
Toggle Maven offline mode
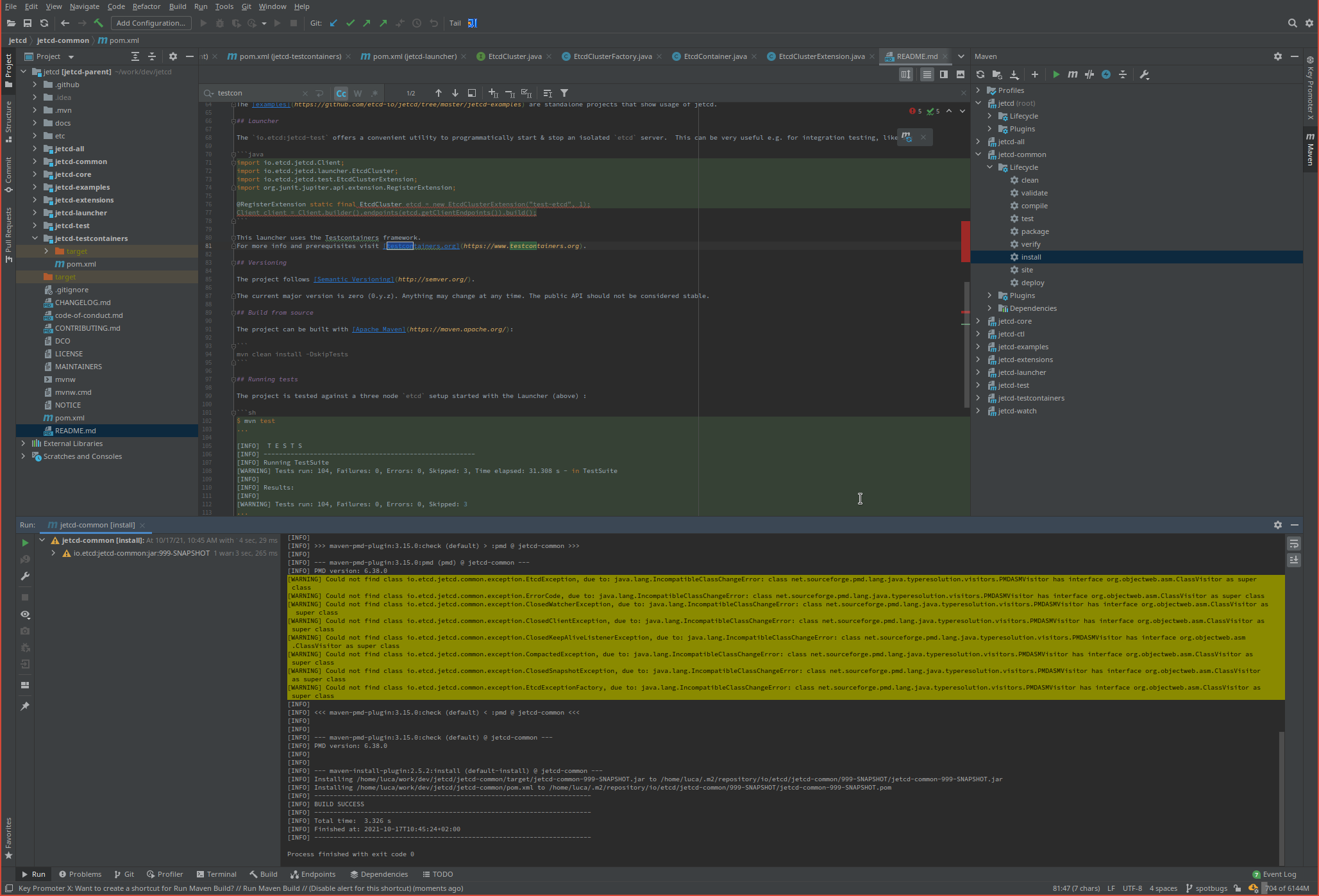pos(1105,74)
